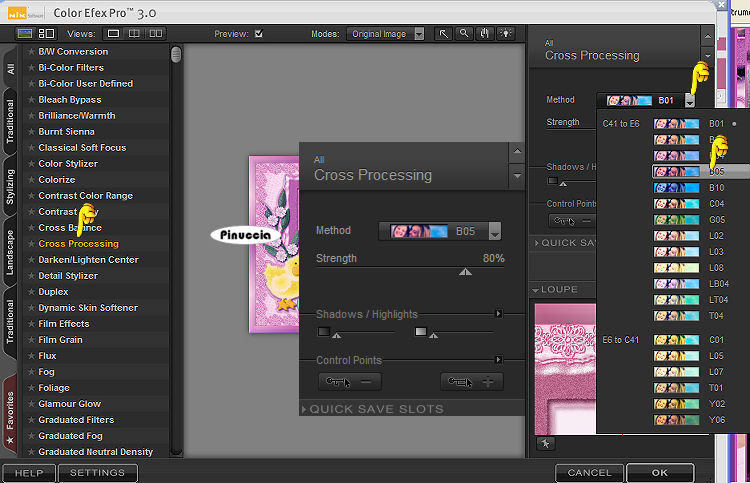750x483 pixels.
Task: Collapse the Loupe section
Action: [x=536, y=290]
